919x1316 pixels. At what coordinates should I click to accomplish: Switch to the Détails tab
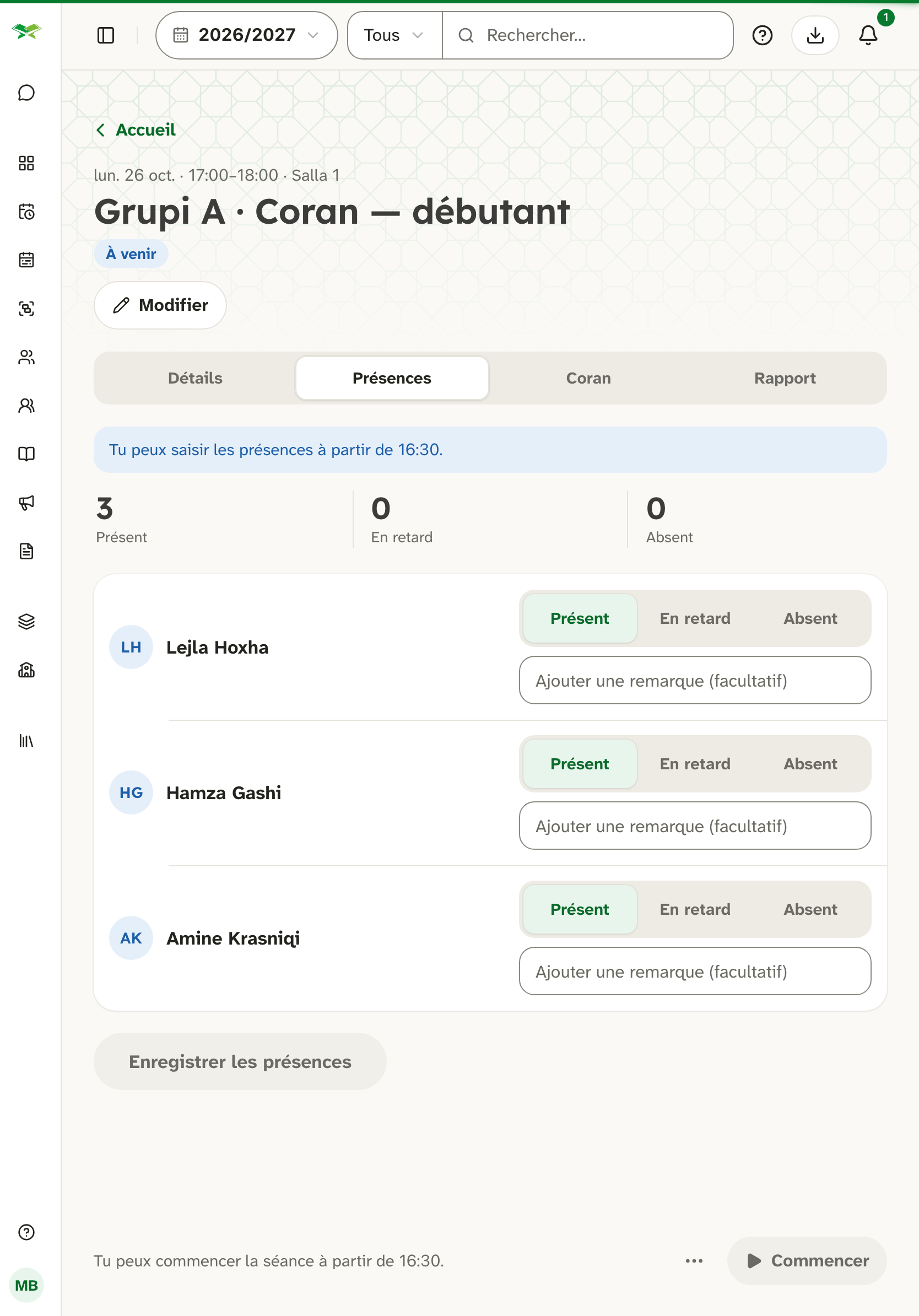tap(196, 378)
